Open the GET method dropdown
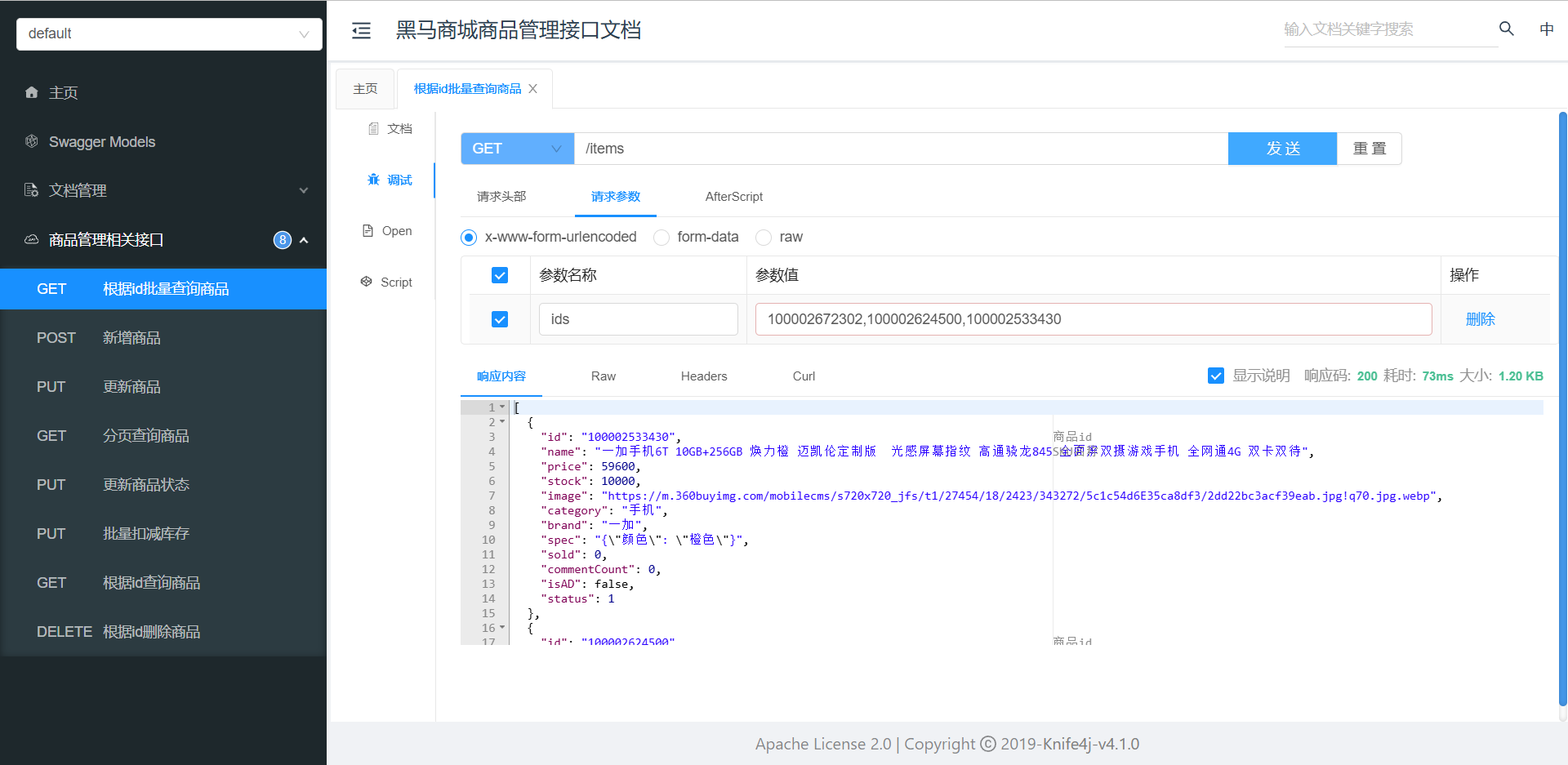 tap(518, 149)
